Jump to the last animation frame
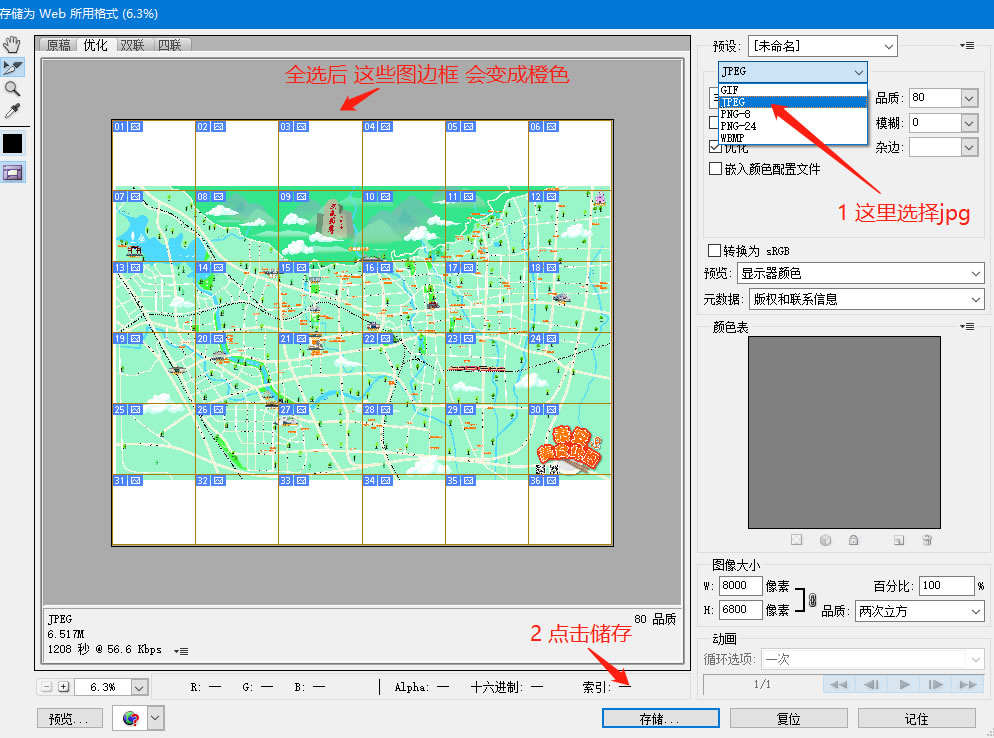 (x=968, y=684)
